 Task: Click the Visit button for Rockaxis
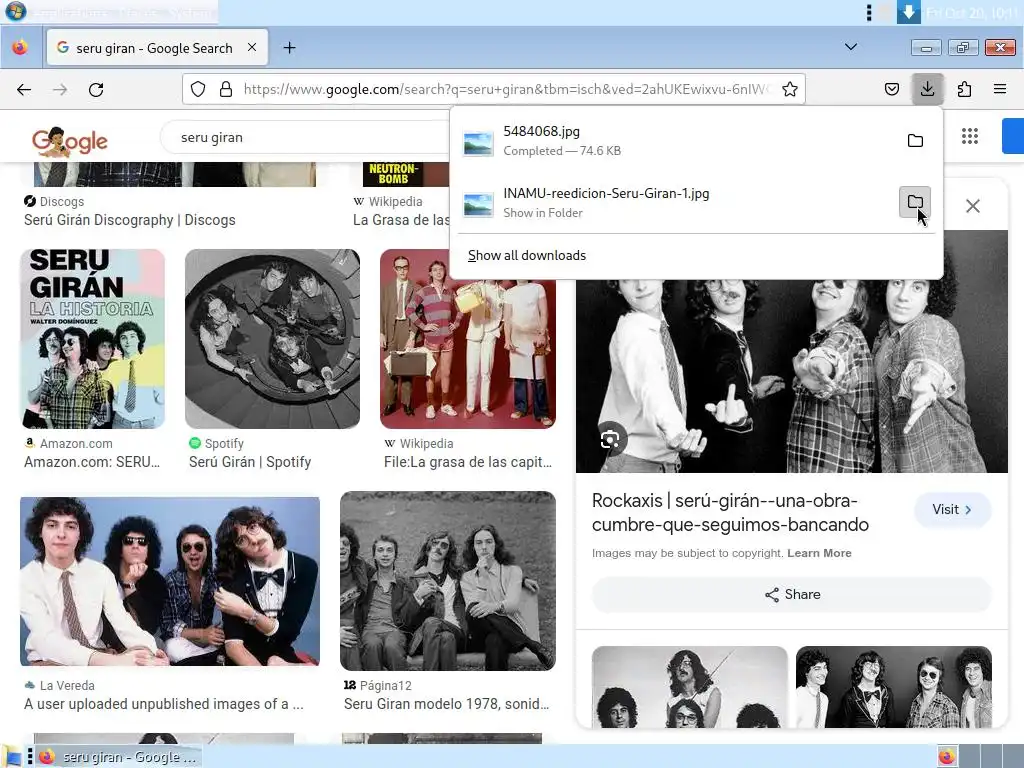click(952, 509)
